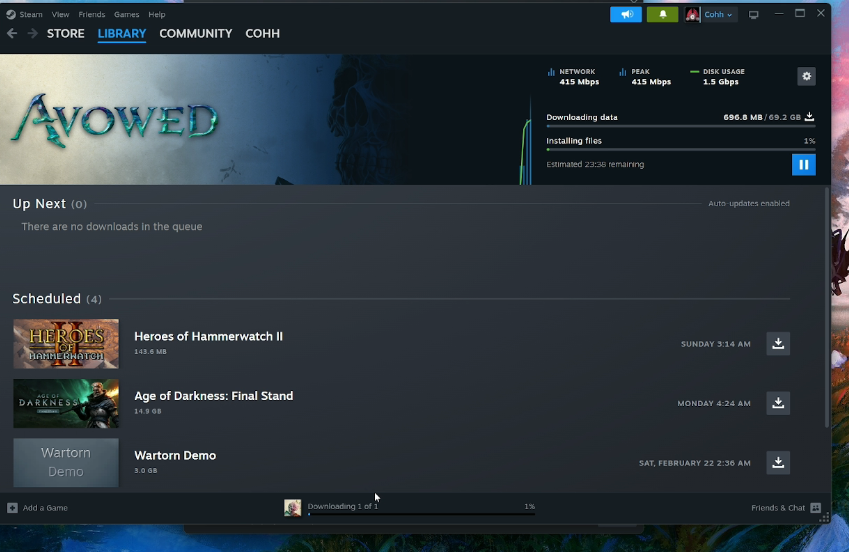Minimize the Steam window
This screenshot has width=849, height=552.
[x=779, y=14]
